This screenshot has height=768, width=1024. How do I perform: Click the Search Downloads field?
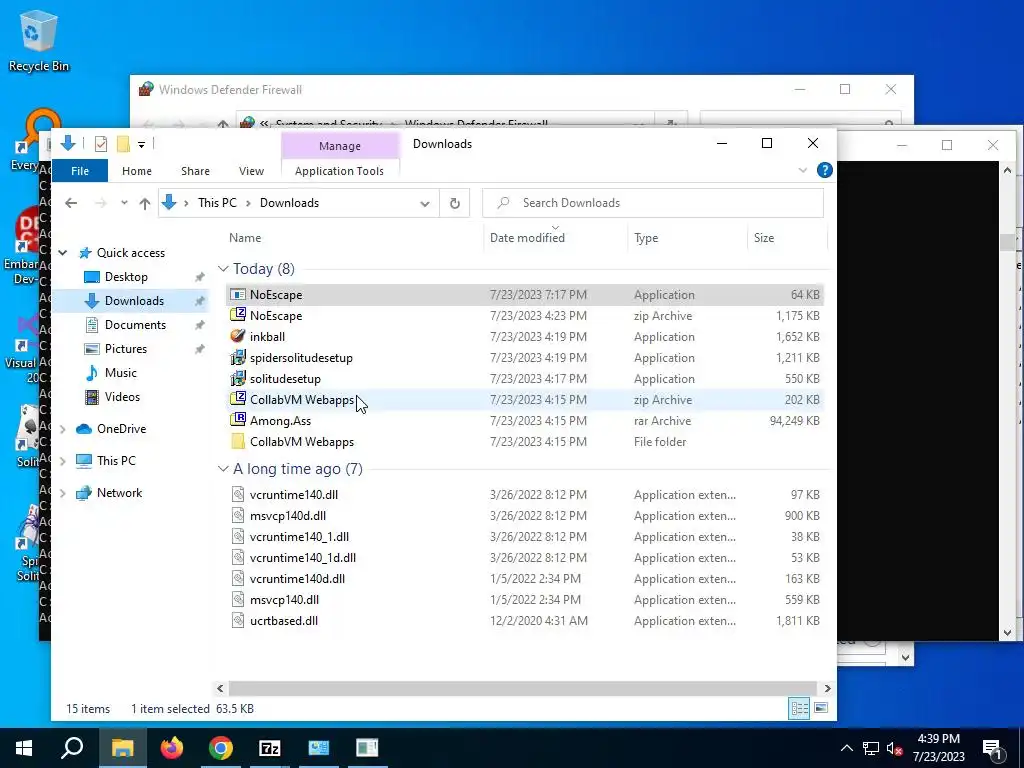(x=652, y=203)
